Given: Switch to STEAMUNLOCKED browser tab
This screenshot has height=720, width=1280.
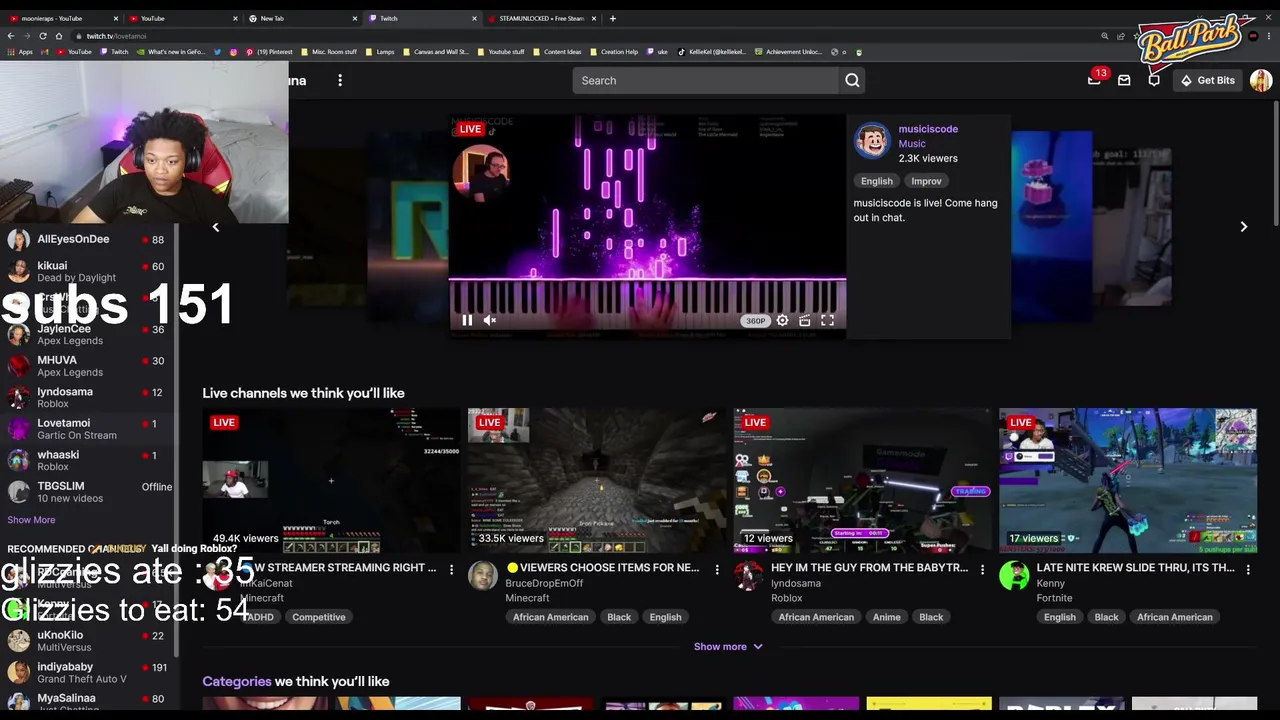Looking at the screenshot, I should pos(542,18).
